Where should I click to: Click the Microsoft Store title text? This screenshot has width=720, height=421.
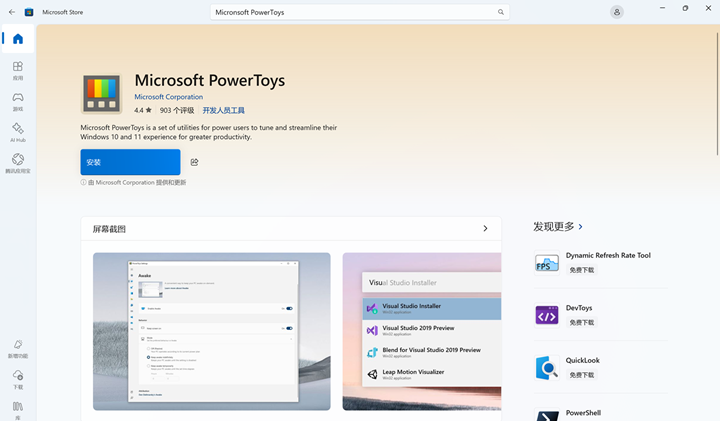63,12
